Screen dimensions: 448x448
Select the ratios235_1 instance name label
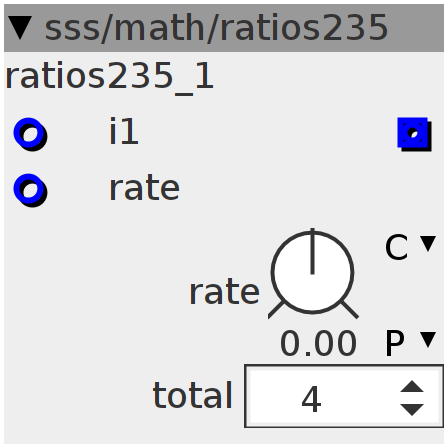(109, 77)
